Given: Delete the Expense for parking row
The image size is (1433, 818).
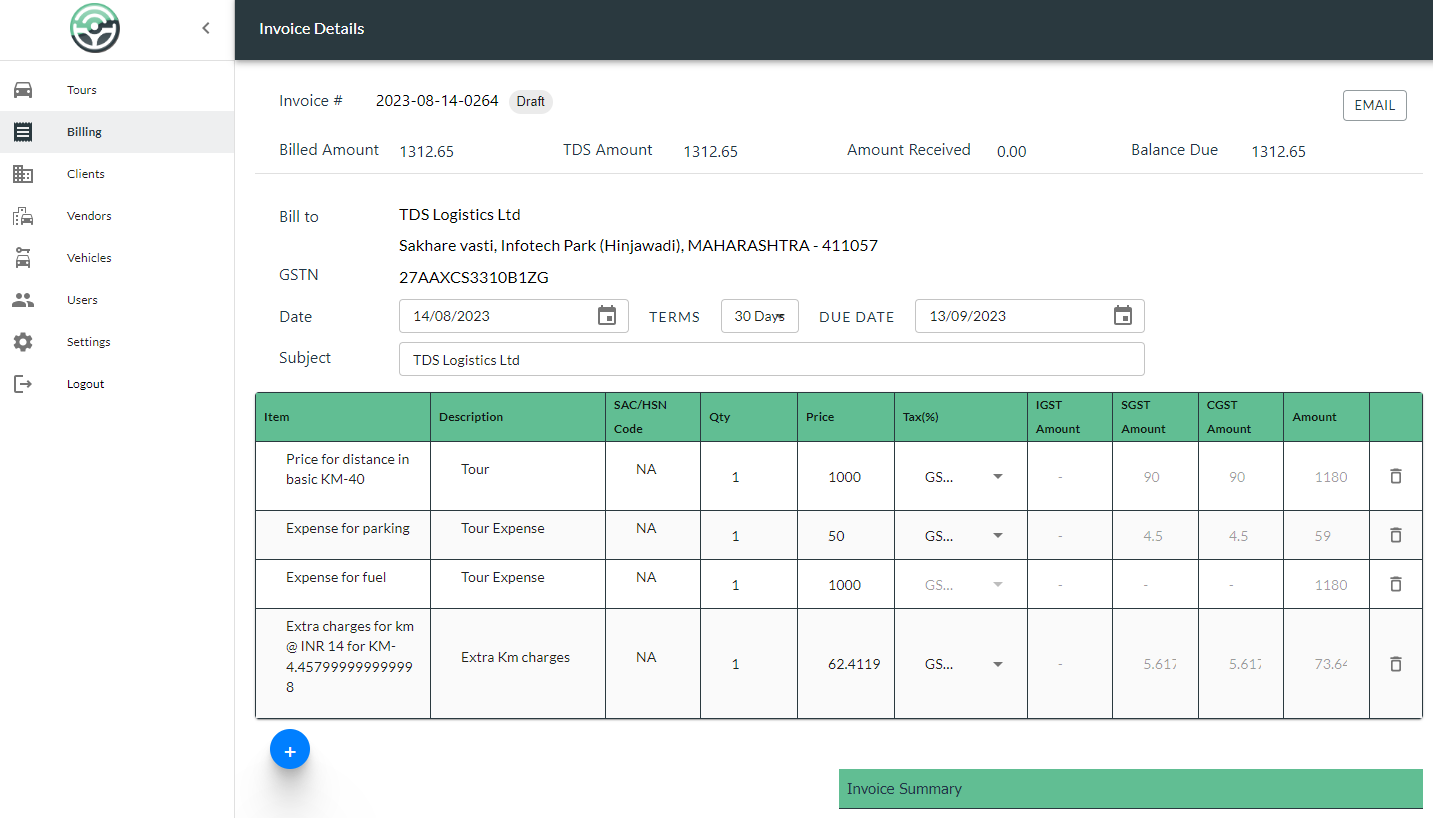Looking at the screenshot, I should pyautogui.click(x=1396, y=535).
